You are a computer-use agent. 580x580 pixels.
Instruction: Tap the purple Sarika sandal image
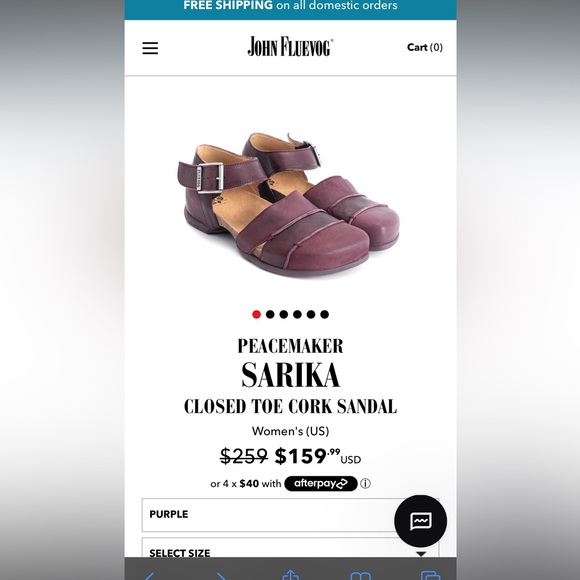tap(289, 205)
